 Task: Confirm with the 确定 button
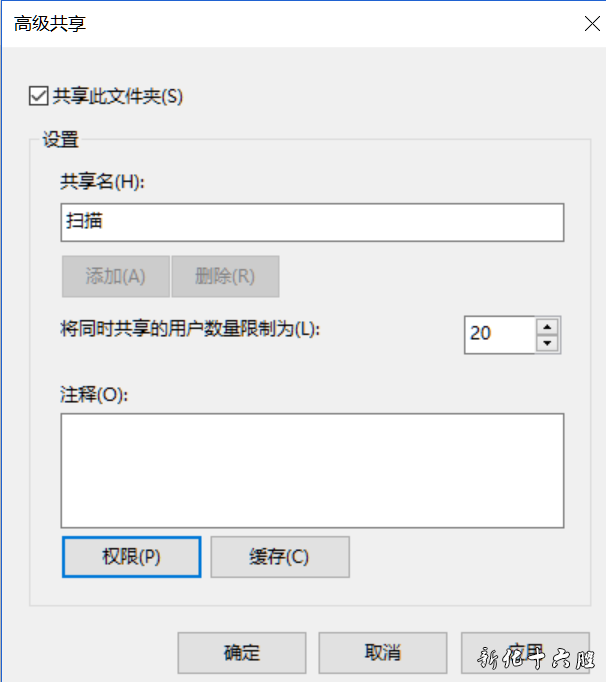coord(242,652)
